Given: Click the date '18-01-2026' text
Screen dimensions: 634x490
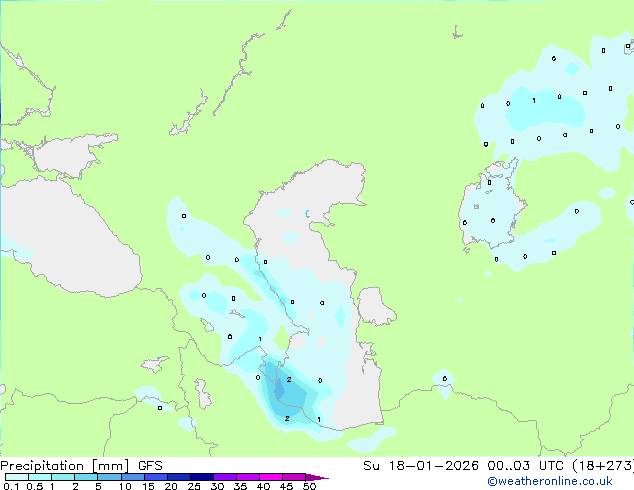Looking at the screenshot, I should tap(433, 466).
